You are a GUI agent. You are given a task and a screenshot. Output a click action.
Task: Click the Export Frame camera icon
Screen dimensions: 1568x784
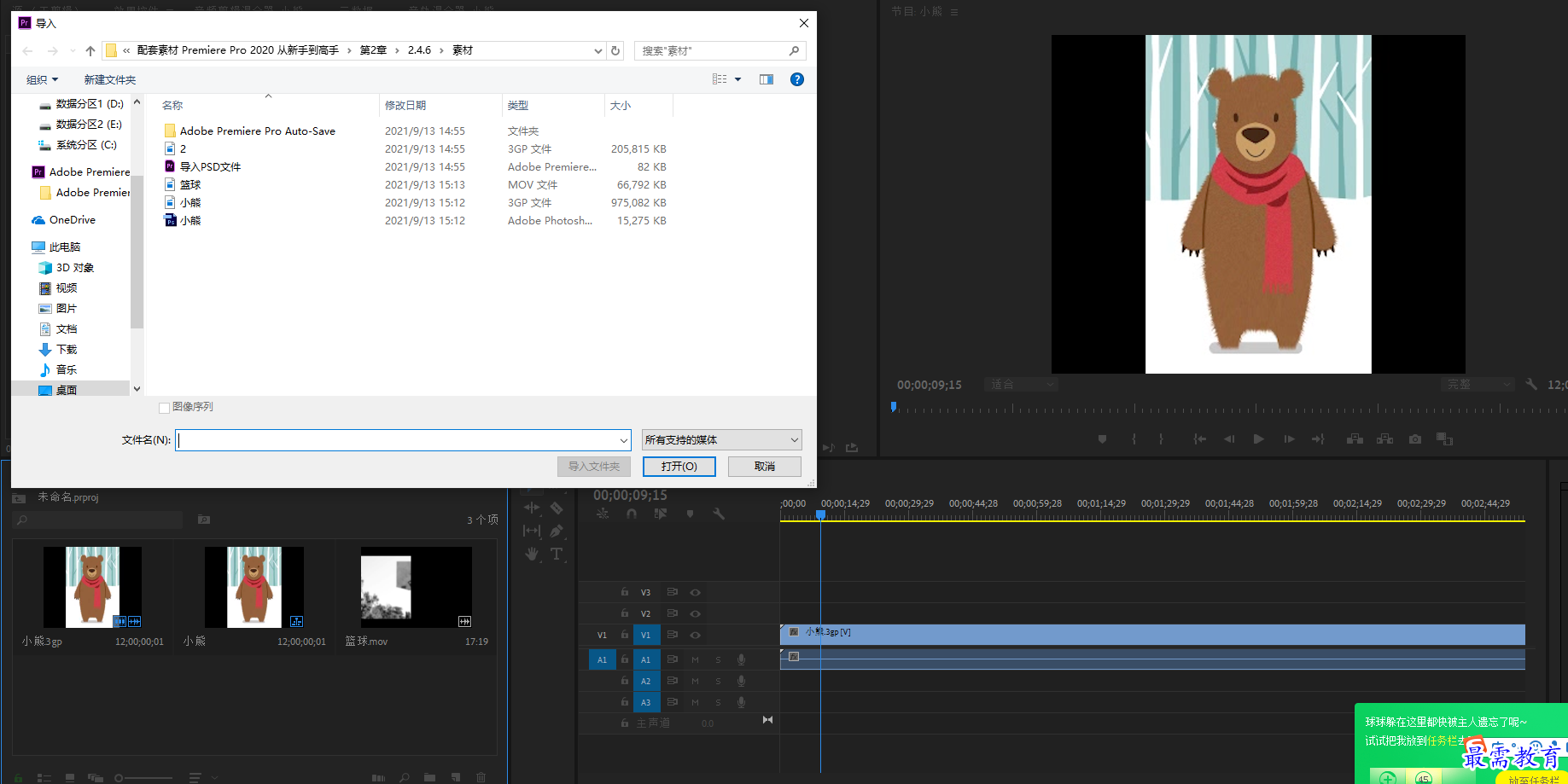pos(1415,438)
